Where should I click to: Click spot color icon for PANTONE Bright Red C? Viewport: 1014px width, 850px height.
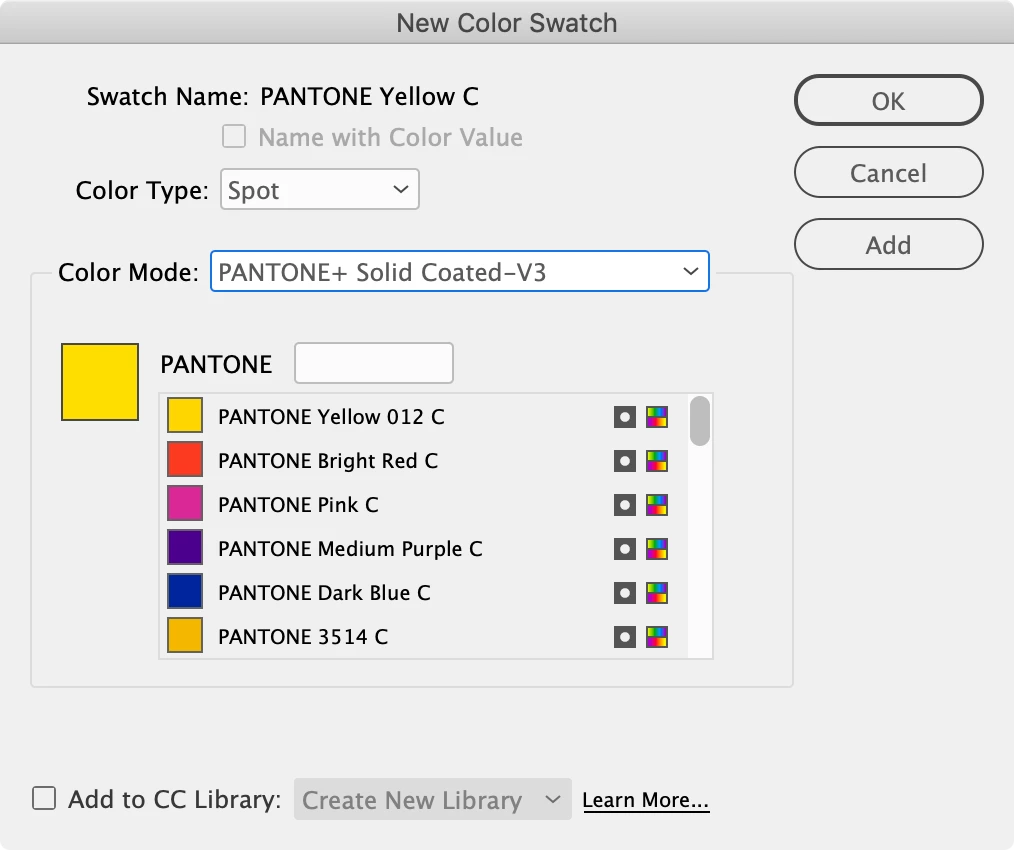coord(625,461)
